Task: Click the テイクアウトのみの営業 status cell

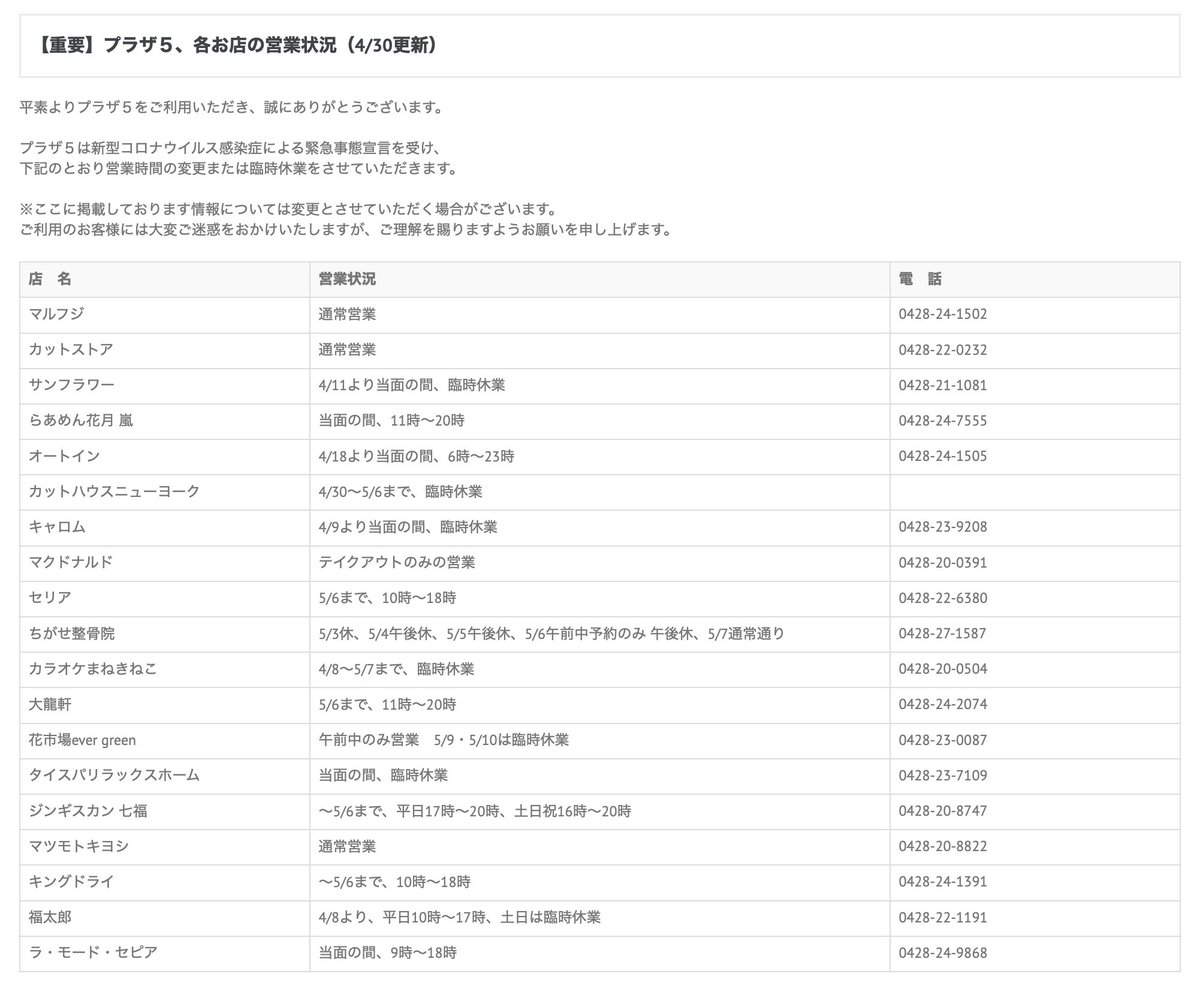Action: click(397, 563)
